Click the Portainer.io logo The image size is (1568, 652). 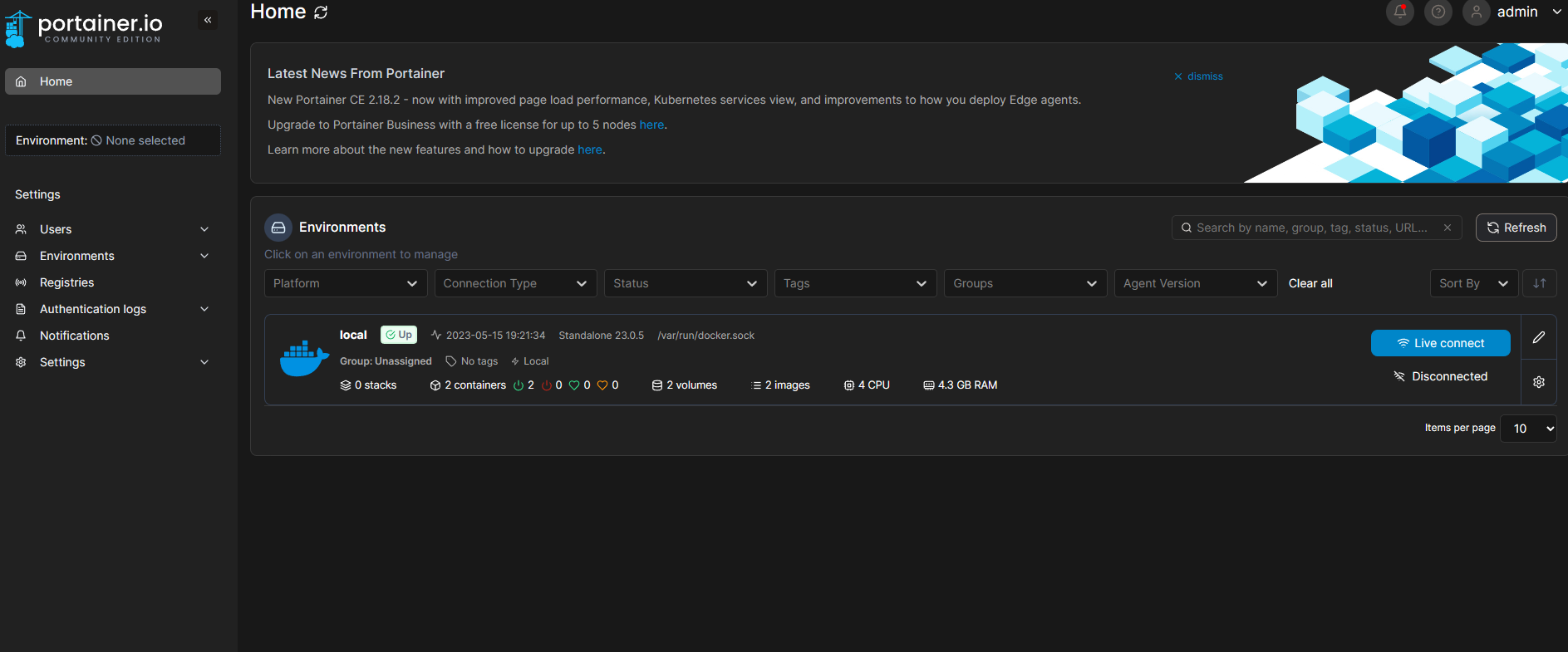click(x=83, y=28)
